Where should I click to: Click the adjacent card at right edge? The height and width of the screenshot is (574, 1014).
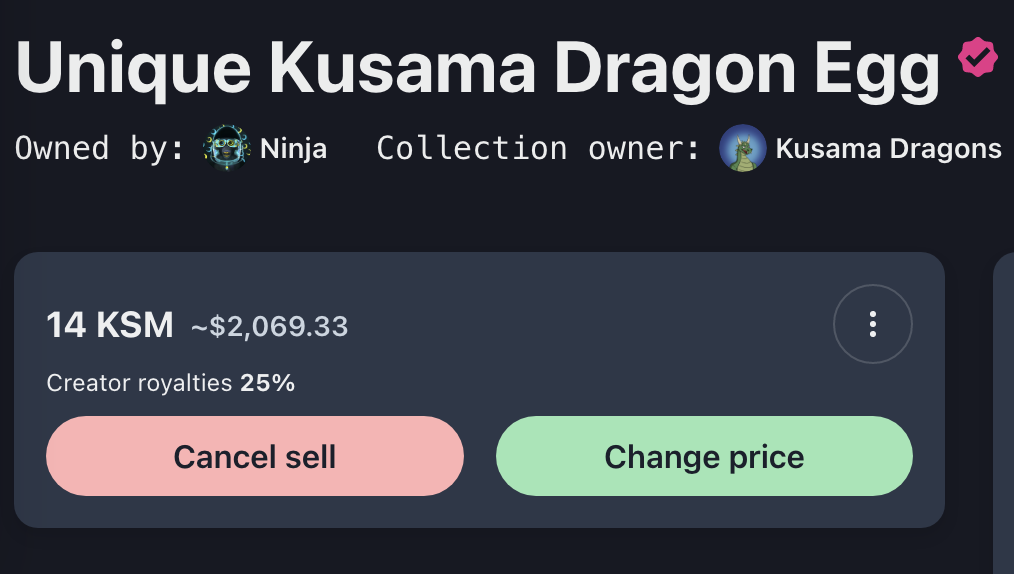tap(1003, 400)
